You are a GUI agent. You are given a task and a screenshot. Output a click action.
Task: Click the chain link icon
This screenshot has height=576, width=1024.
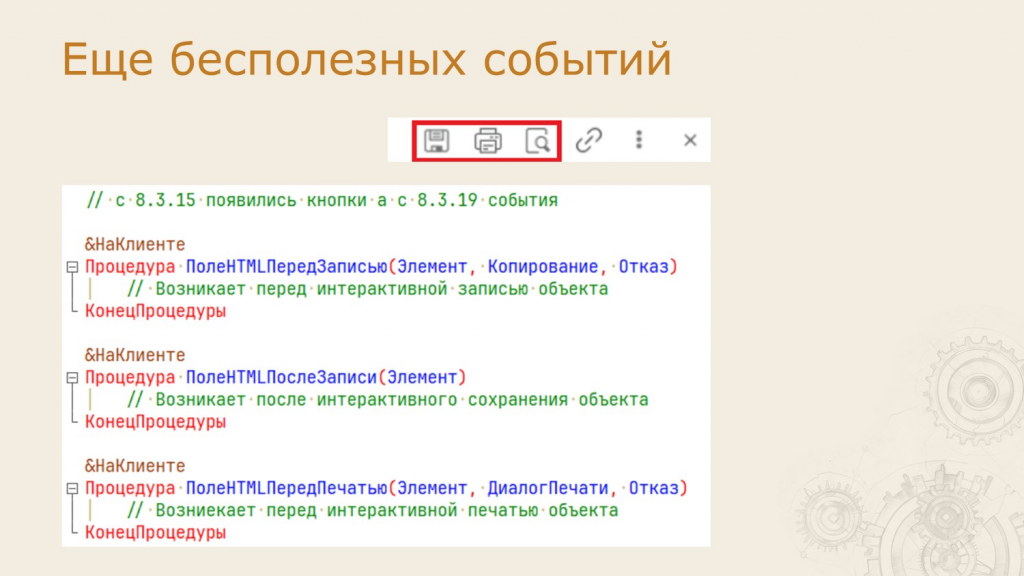(x=588, y=140)
